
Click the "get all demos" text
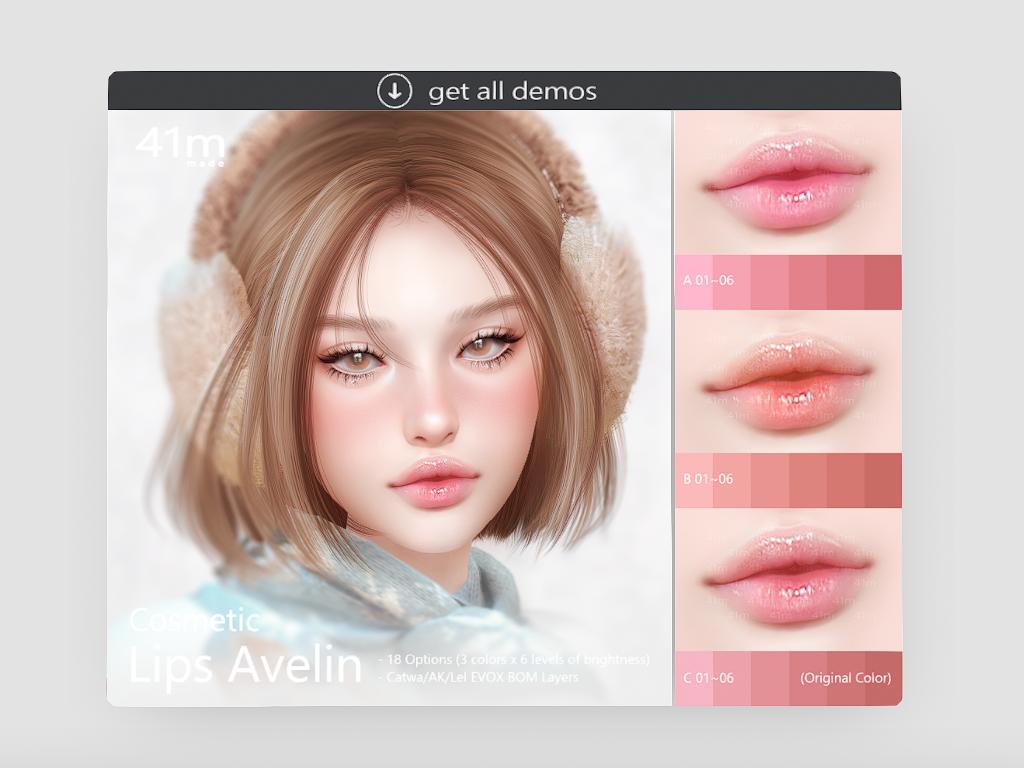pos(512,91)
